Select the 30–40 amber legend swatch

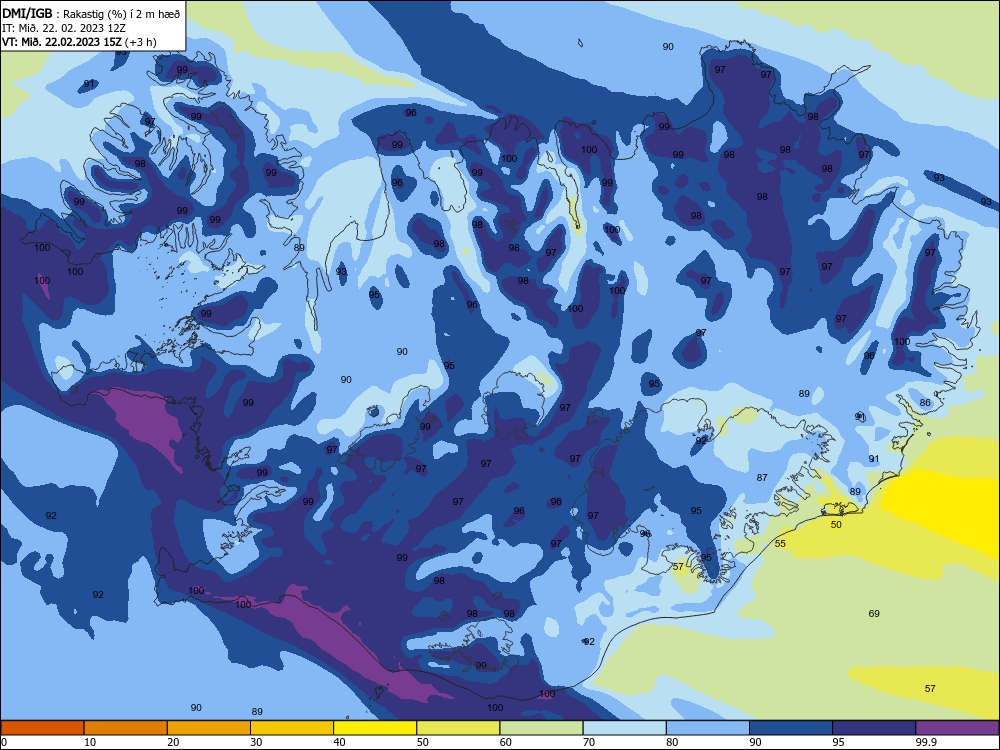(292, 728)
